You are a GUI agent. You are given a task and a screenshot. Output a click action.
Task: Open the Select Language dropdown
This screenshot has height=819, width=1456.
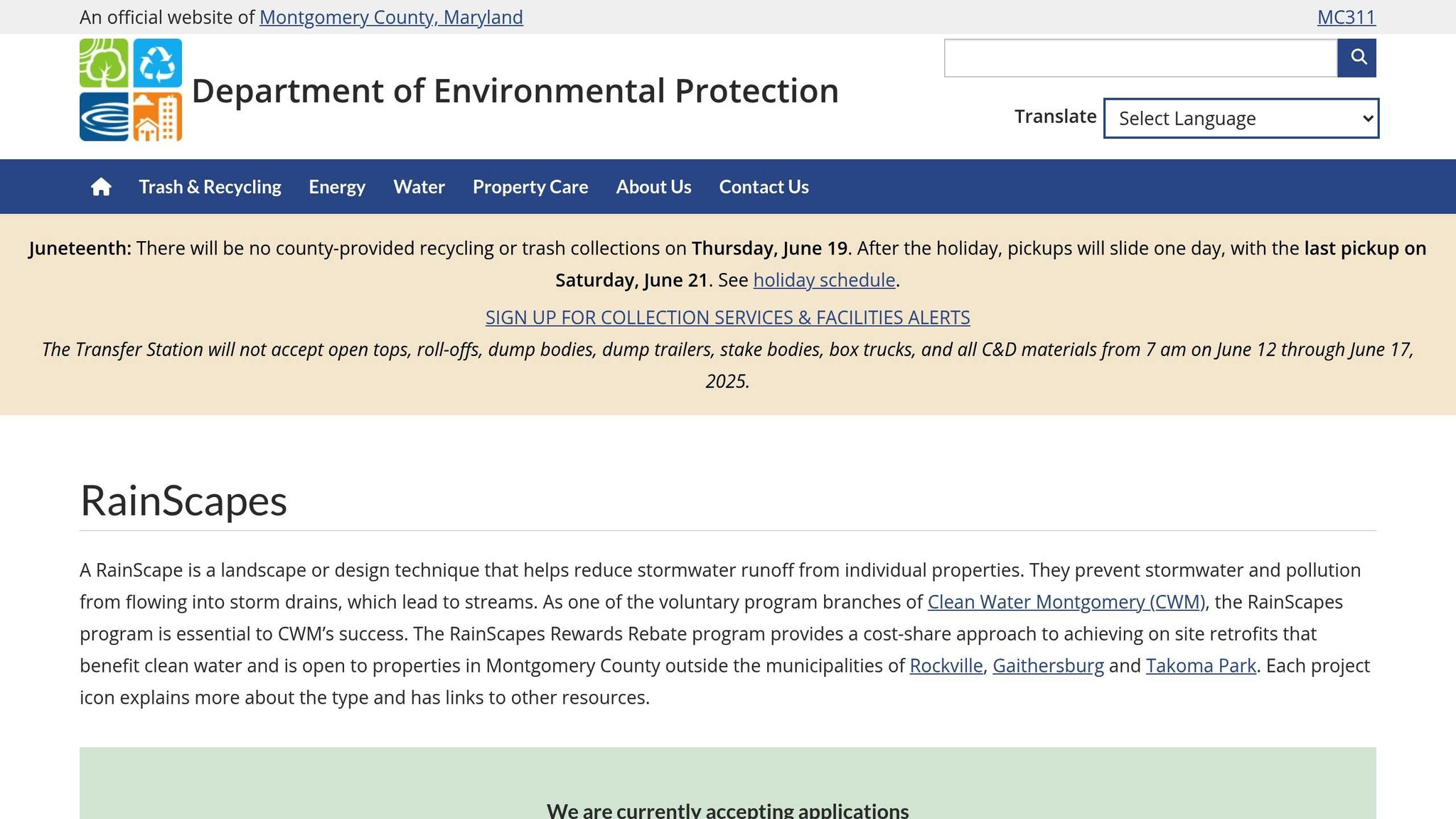[1241, 118]
